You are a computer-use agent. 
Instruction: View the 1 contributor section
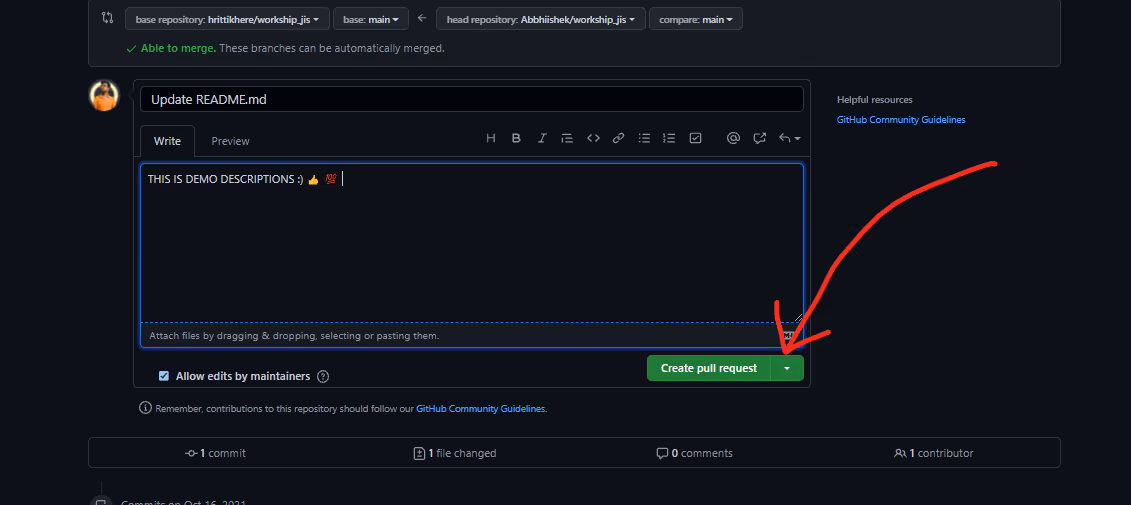(934, 453)
